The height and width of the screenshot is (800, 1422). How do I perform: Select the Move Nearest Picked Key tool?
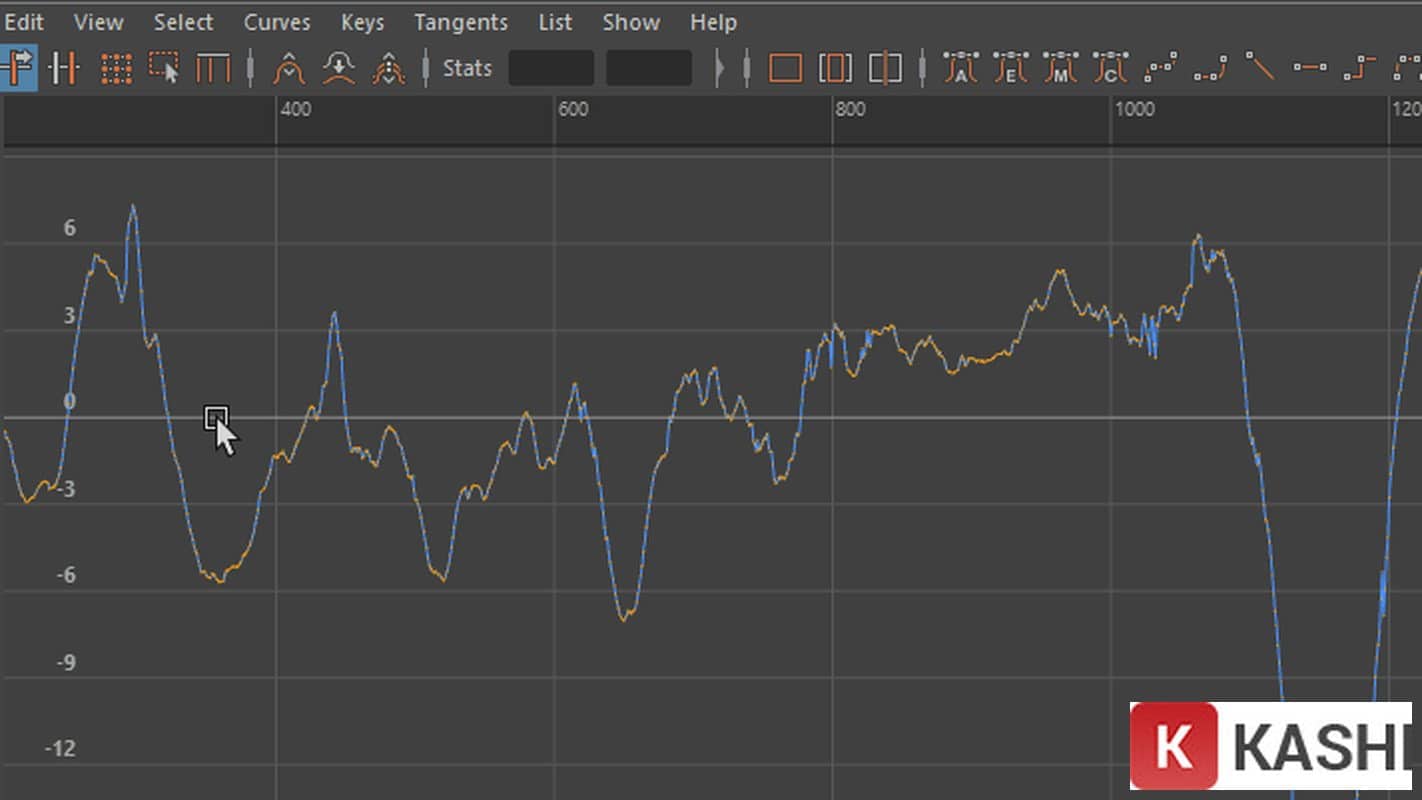click(20, 68)
